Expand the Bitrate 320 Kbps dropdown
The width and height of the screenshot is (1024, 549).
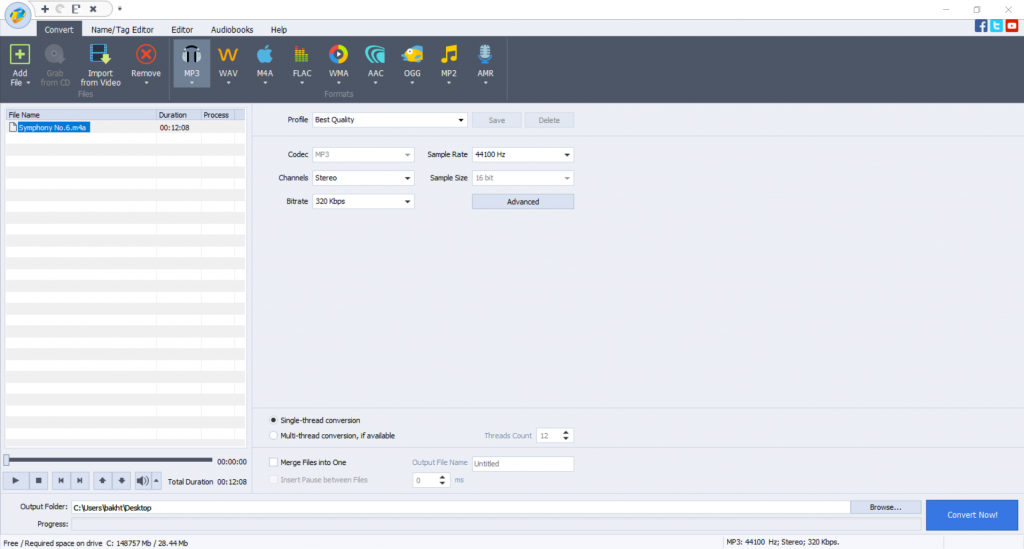(363, 201)
